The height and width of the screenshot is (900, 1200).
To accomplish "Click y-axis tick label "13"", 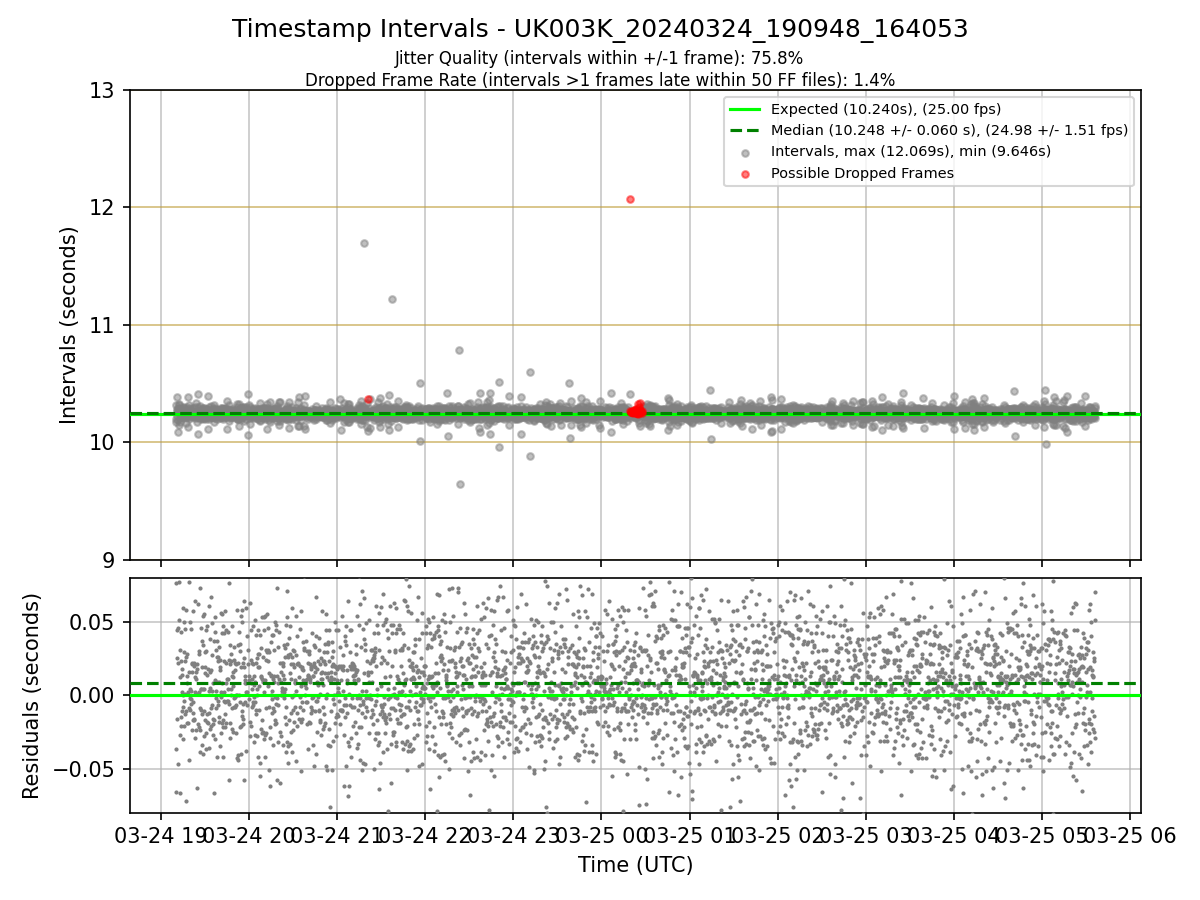I will pos(104,91).
